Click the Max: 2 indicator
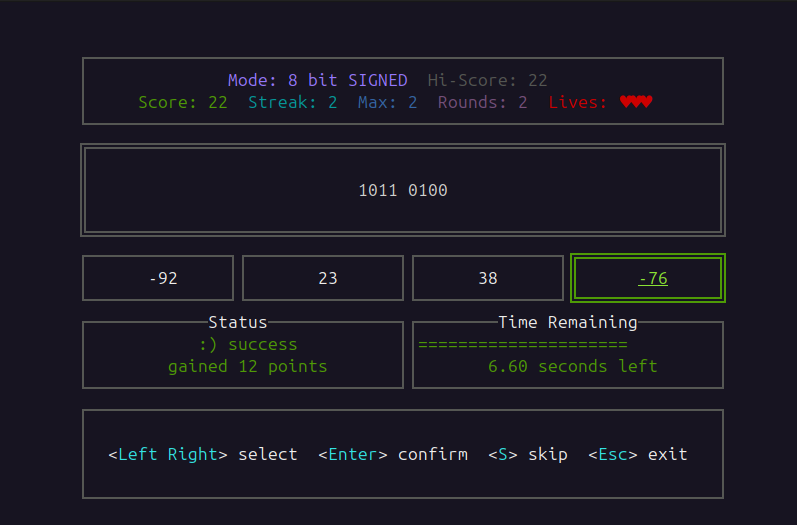This screenshot has width=797, height=525. click(x=387, y=102)
